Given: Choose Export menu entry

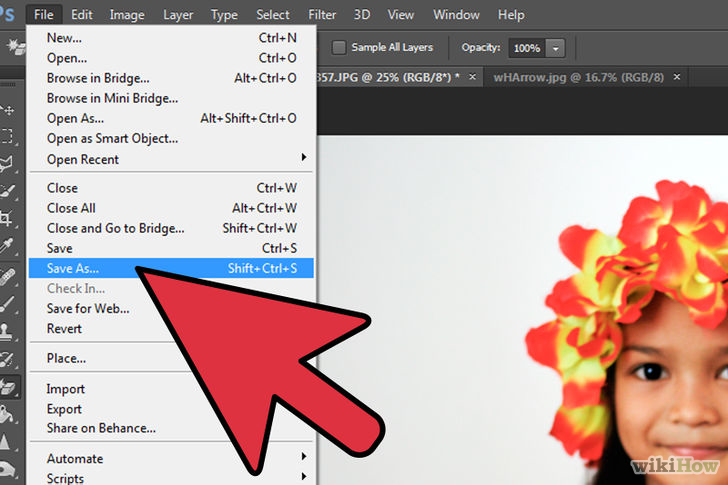Looking at the screenshot, I should point(65,409).
